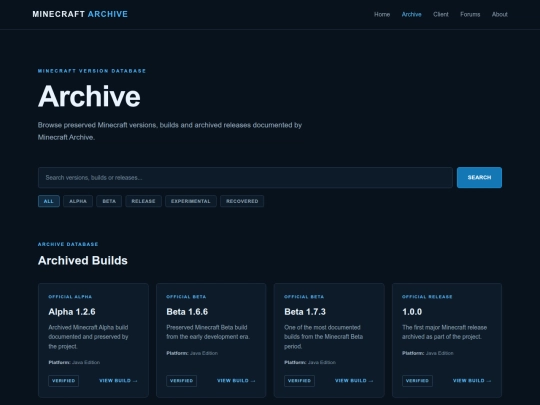Go to the Client page
The image size is (540, 405).
[441, 14]
